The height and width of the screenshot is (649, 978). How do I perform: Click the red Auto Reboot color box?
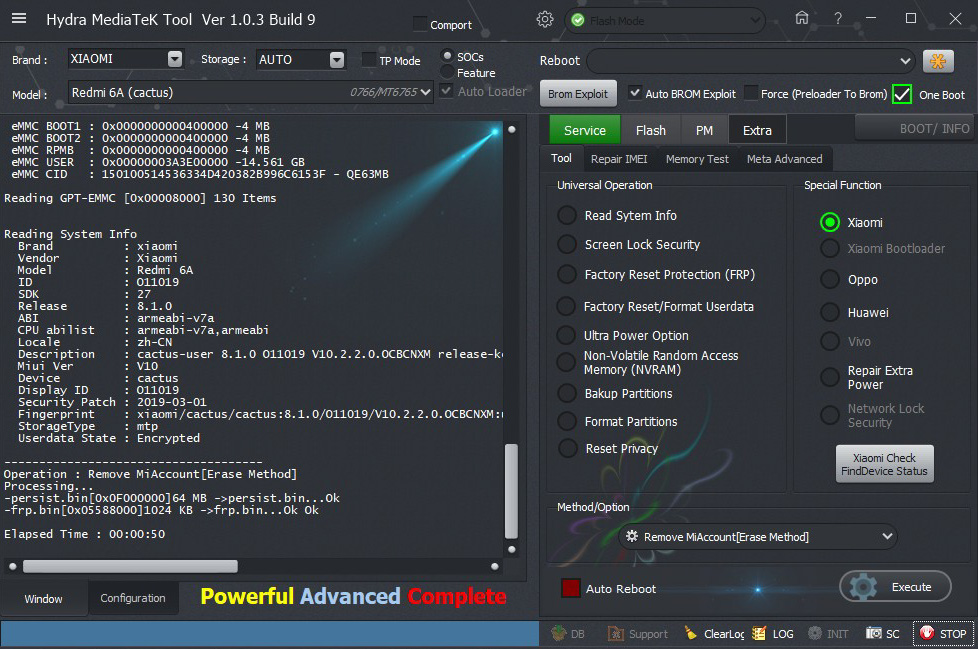tap(571, 589)
